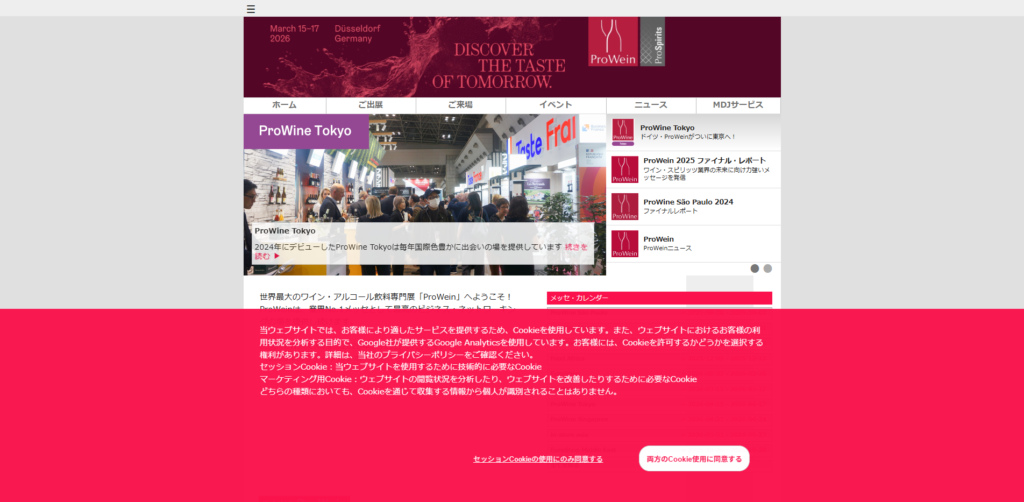Open the MDJサービス menu item
The image size is (1024, 502).
(738, 105)
